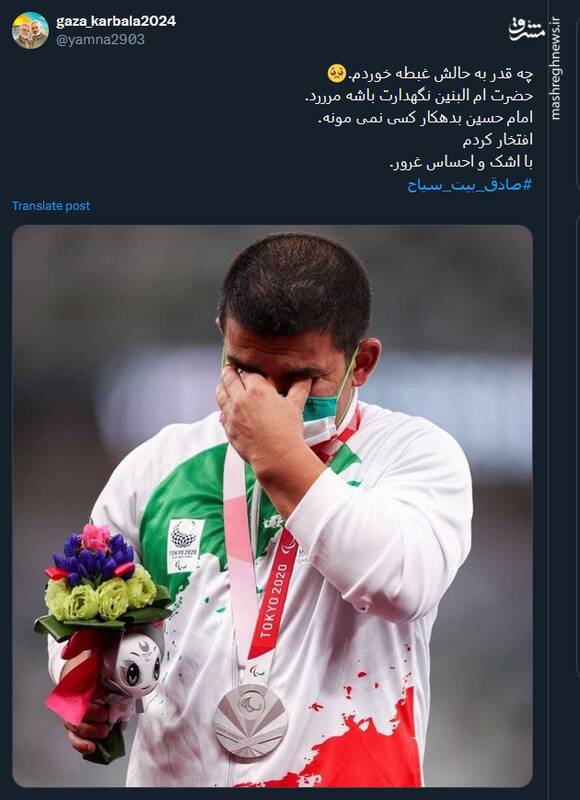Select the first tweet line beside the emoji
This screenshot has width=580, height=800.
click(x=441, y=74)
